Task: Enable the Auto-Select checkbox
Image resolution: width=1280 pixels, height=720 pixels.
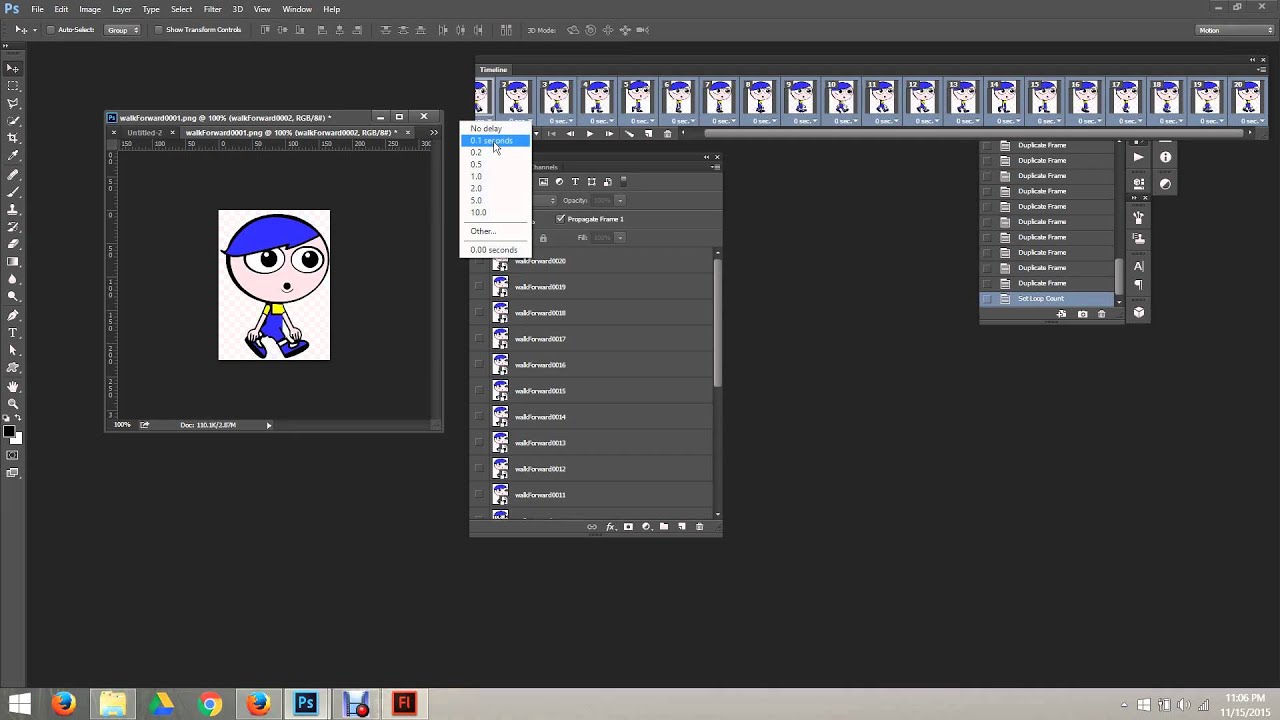Action: pos(50,30)
